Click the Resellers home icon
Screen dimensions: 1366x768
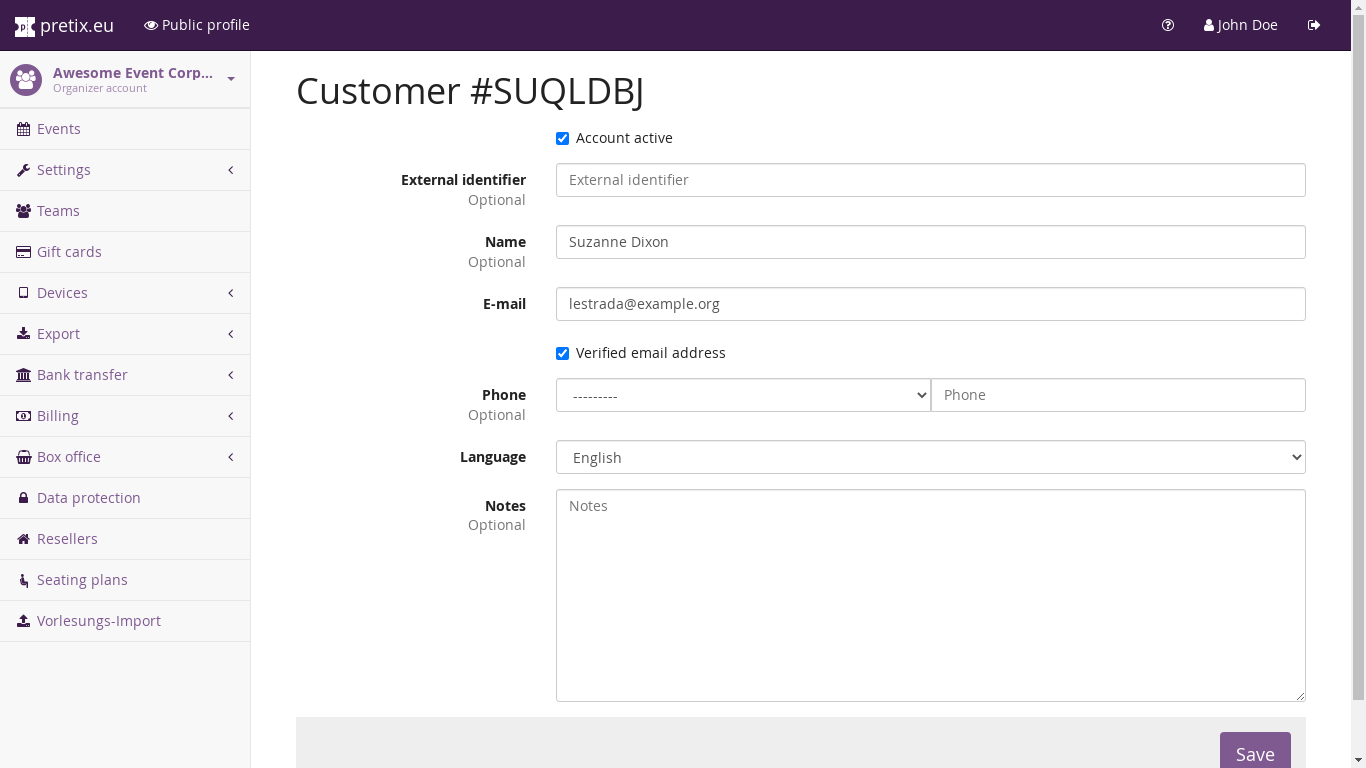click(23, 539)
